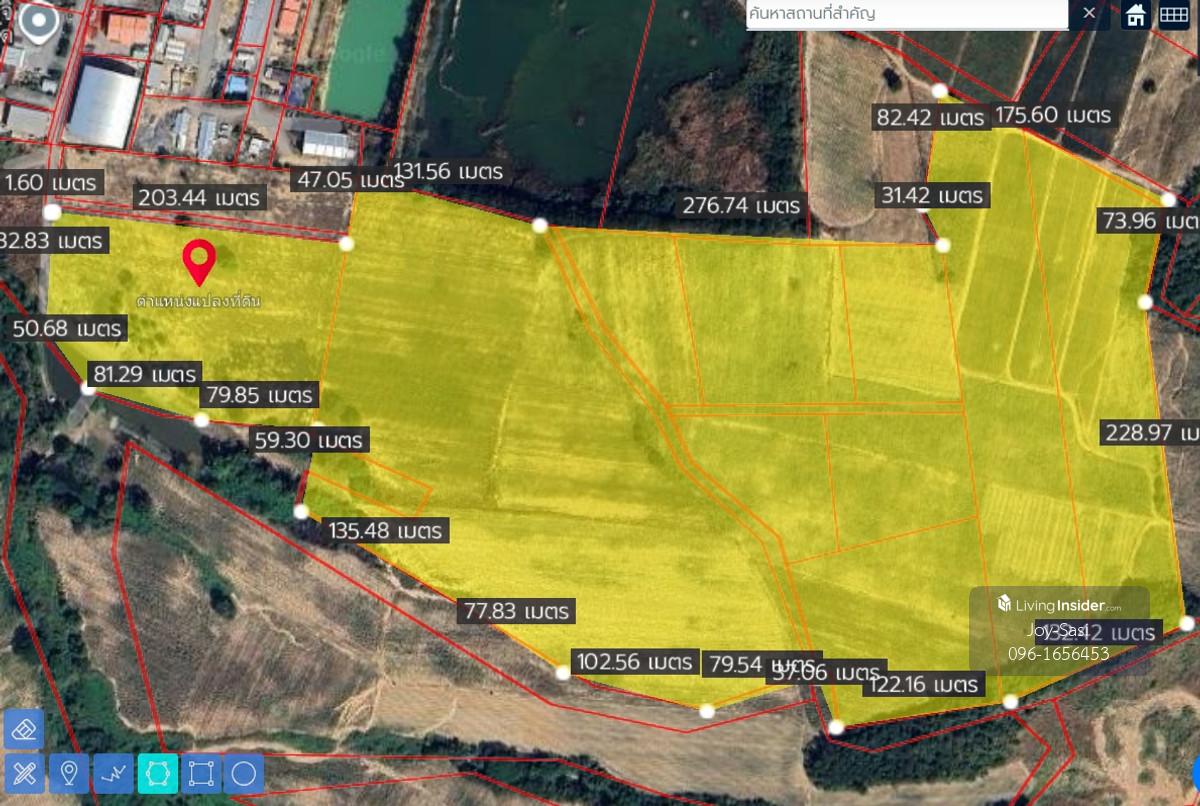Click the LivingInsider.com watermark logo
This screenshot has width=1200, height=806.
(x=1059, y=605)
